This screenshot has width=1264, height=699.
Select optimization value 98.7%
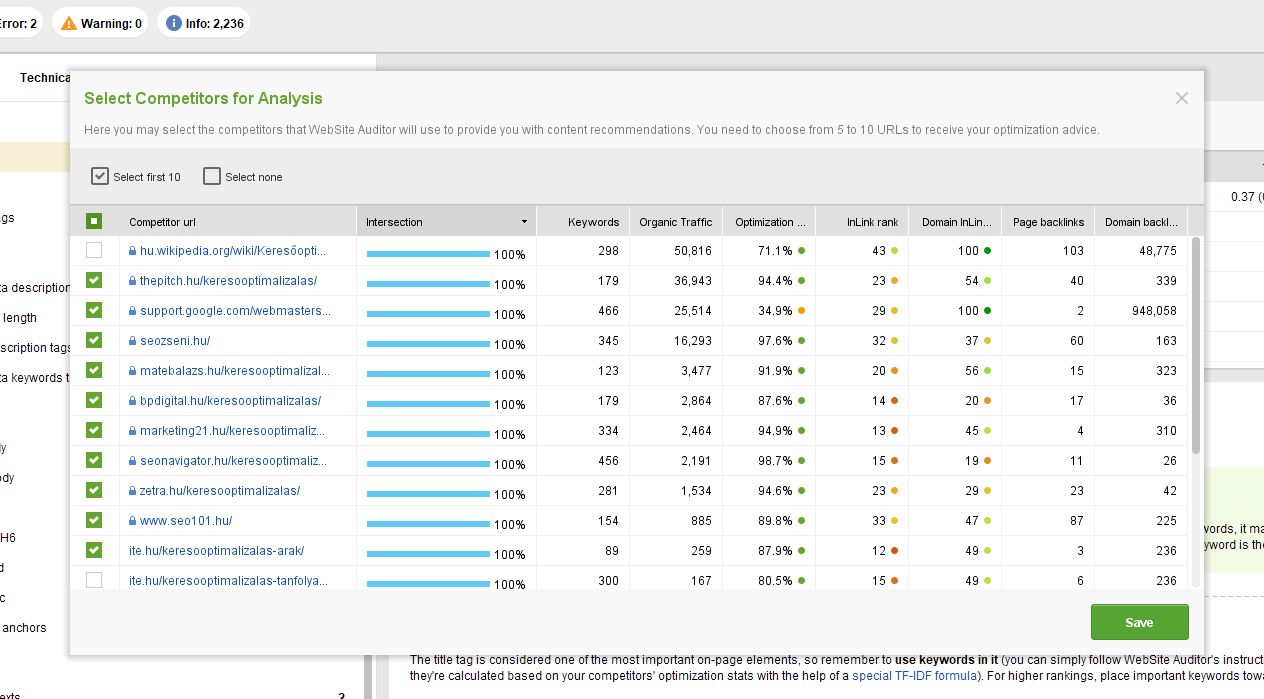pos(776,461)
